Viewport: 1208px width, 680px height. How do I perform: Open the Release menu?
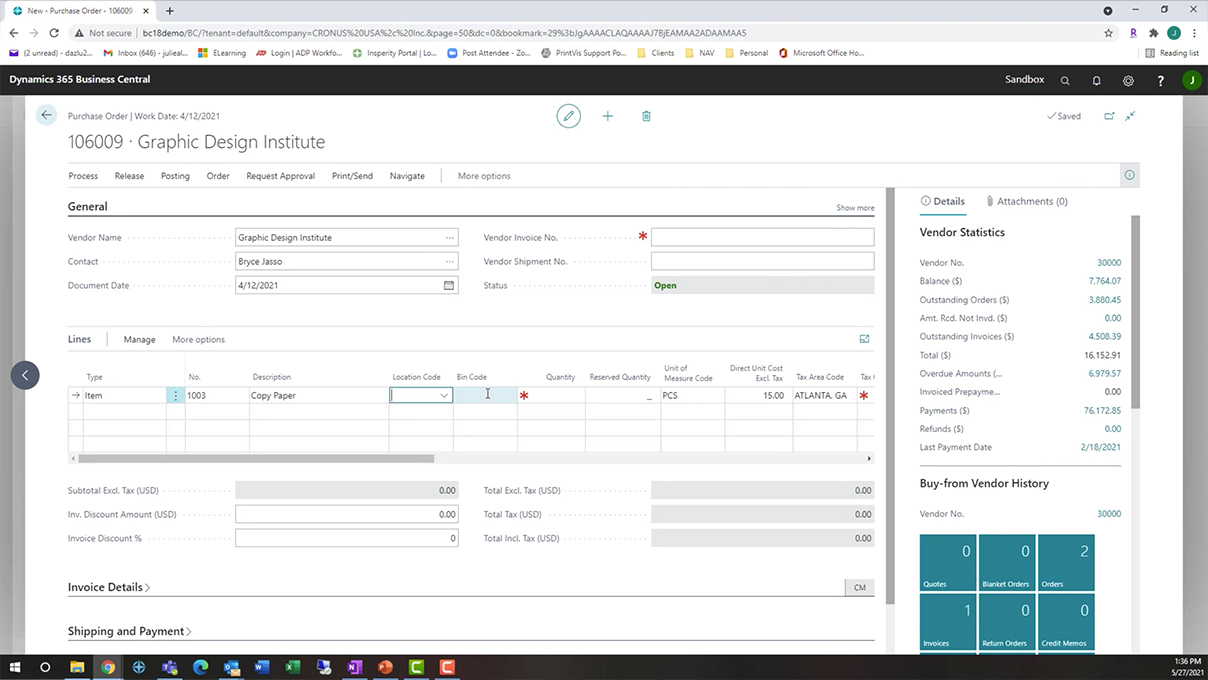coord(129,176)
